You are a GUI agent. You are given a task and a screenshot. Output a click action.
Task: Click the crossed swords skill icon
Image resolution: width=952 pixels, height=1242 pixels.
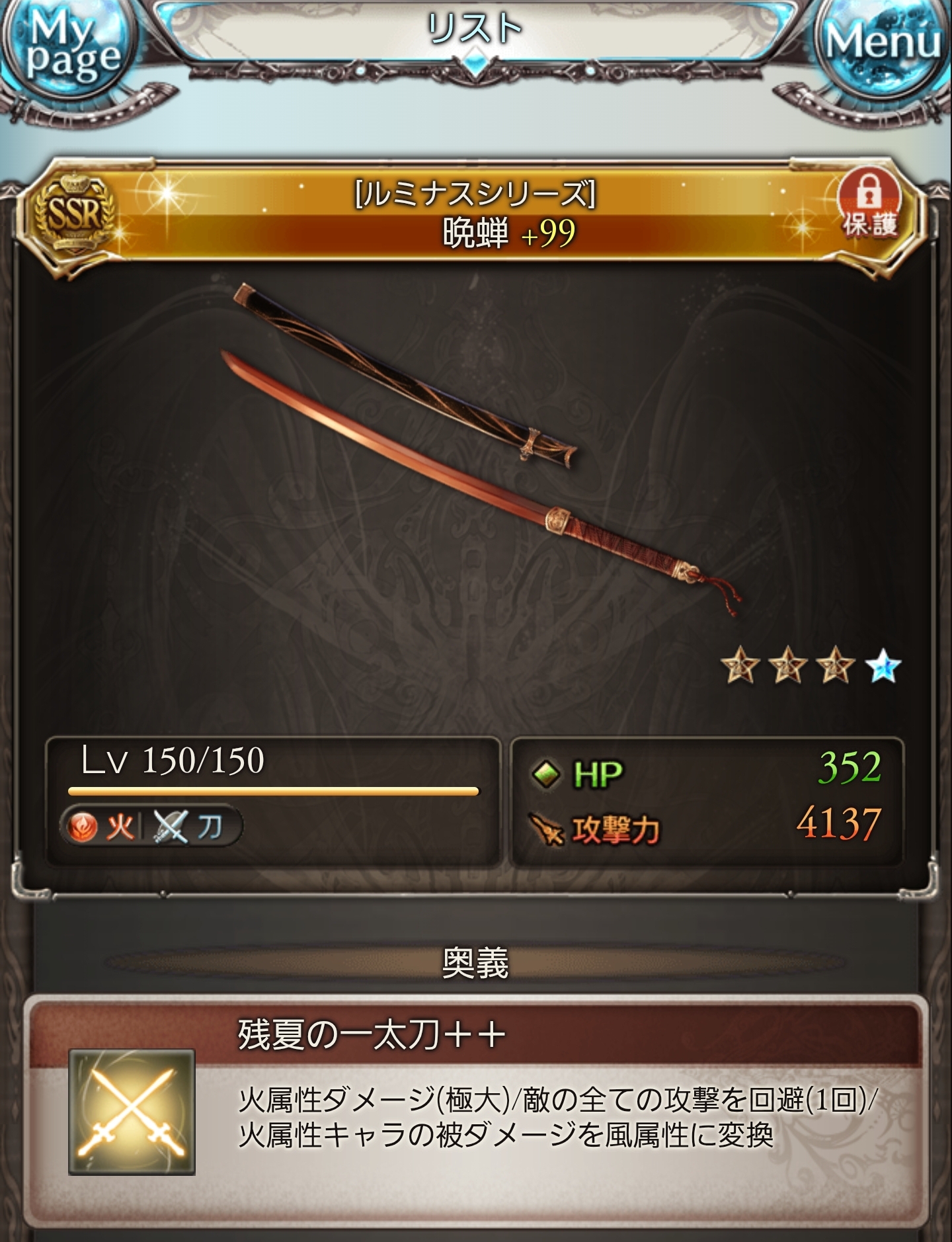pos(132,1112)
